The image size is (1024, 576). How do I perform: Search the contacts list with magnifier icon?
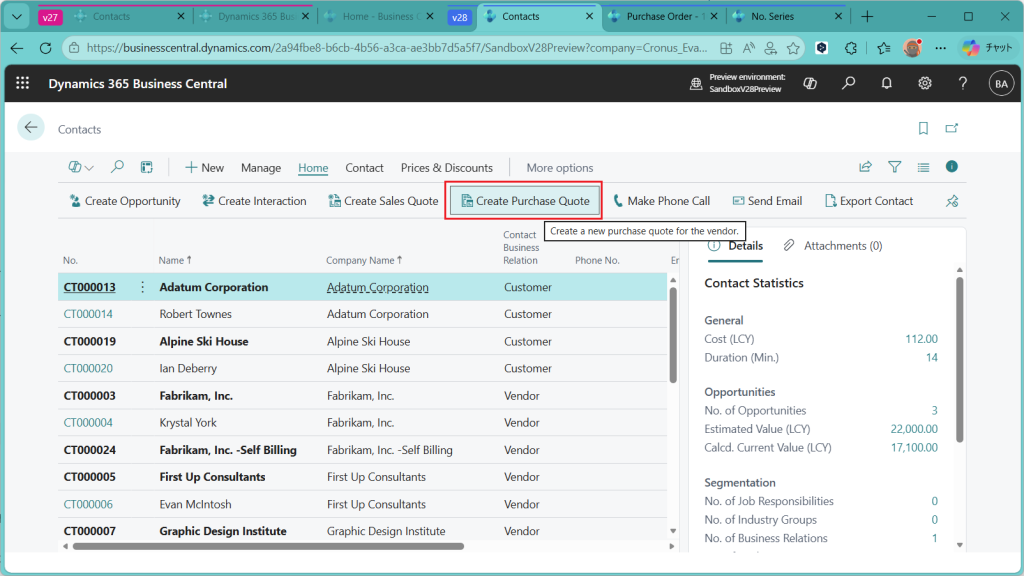coord(117,168)
